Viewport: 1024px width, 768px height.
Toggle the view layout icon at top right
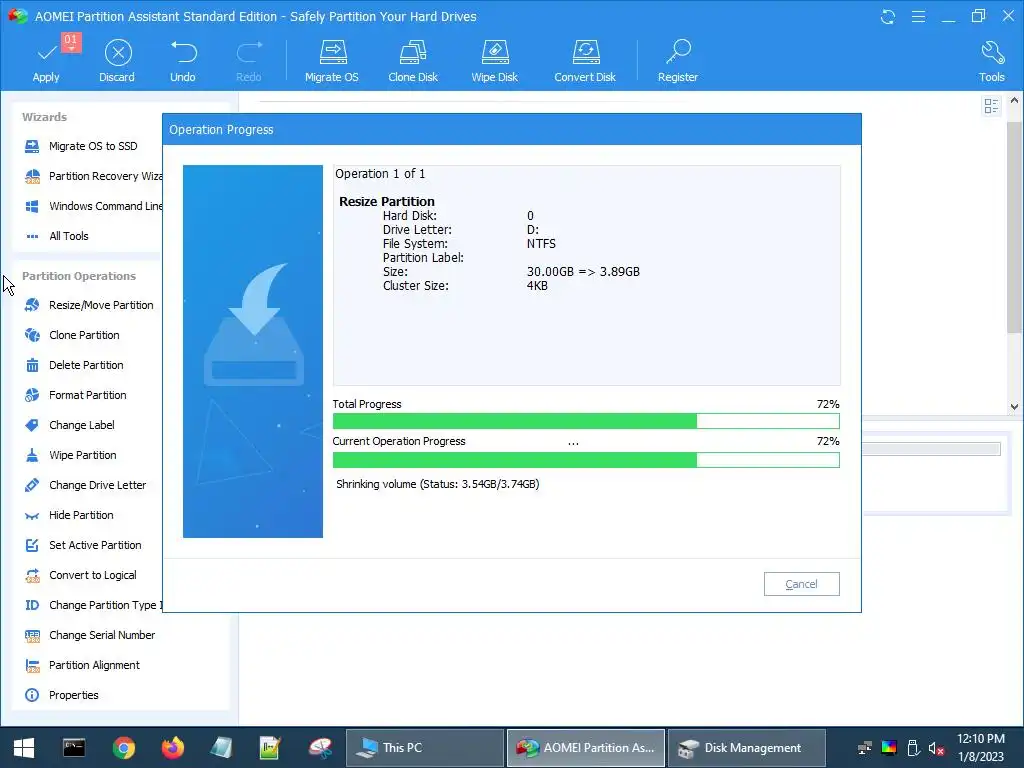point(991,106)
